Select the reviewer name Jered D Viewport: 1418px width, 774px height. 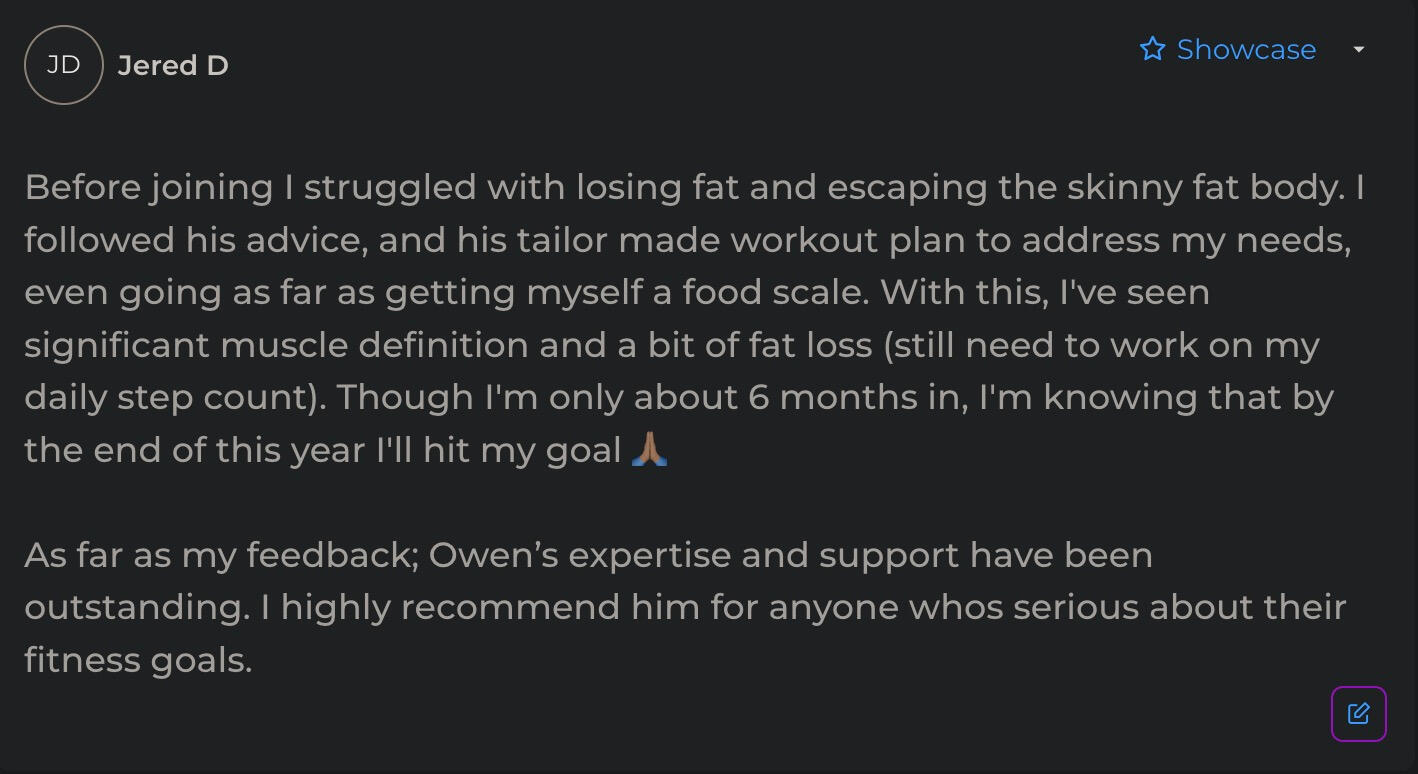173,66
